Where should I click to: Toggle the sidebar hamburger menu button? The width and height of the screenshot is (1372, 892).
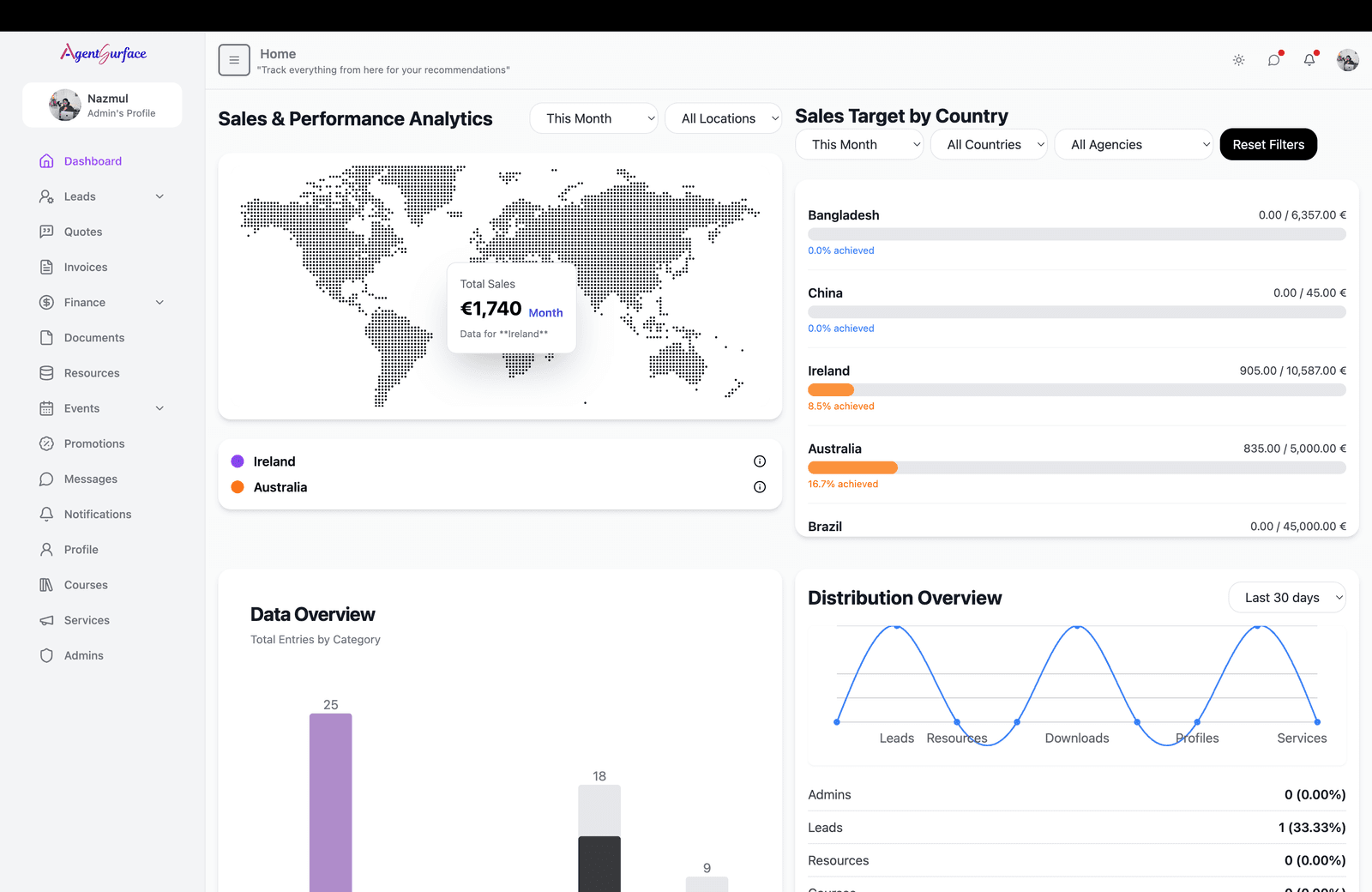[x=234, y=60]
